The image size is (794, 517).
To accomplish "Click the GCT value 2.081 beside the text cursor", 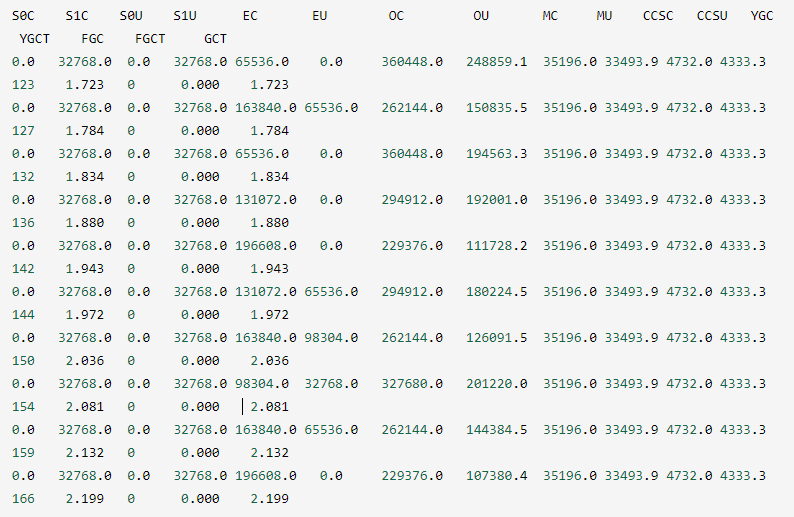I will pyautogui.click(x=269, y=407).
